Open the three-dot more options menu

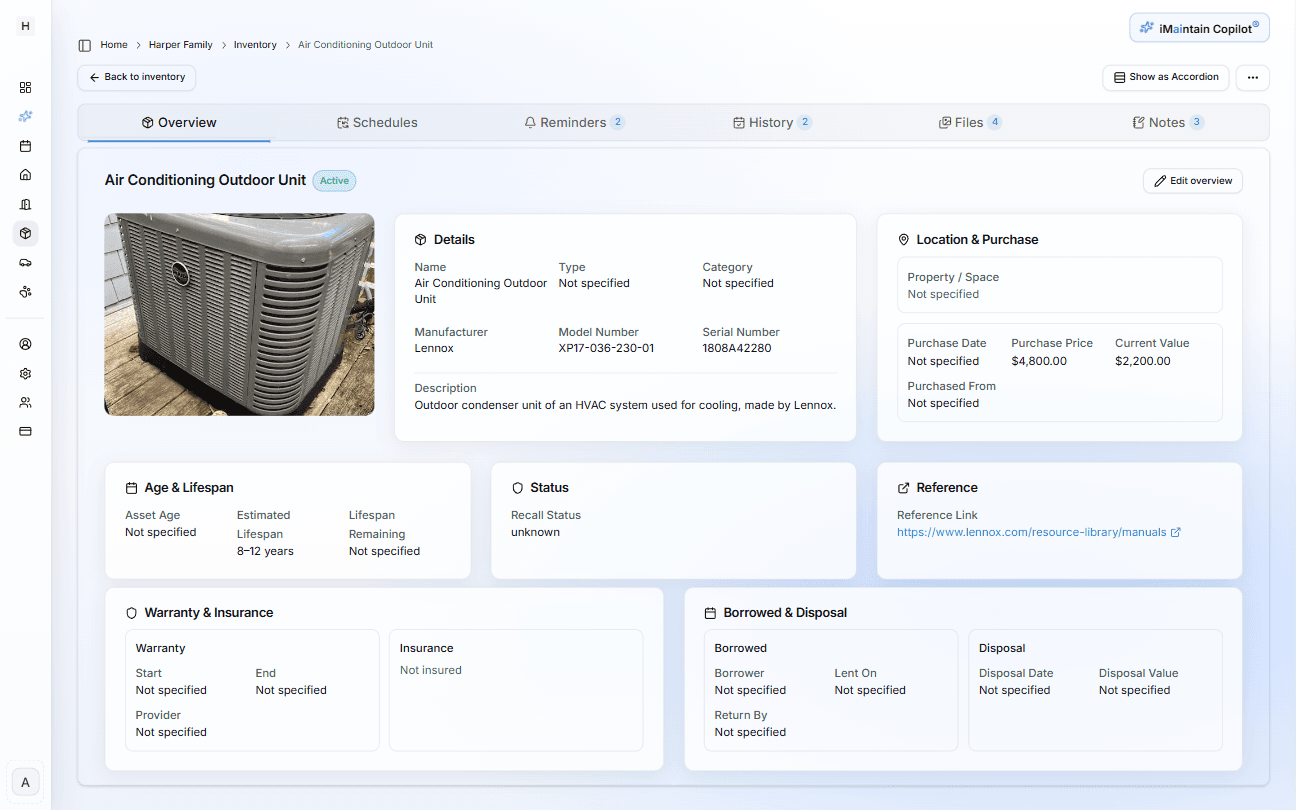coord(1252,77)
